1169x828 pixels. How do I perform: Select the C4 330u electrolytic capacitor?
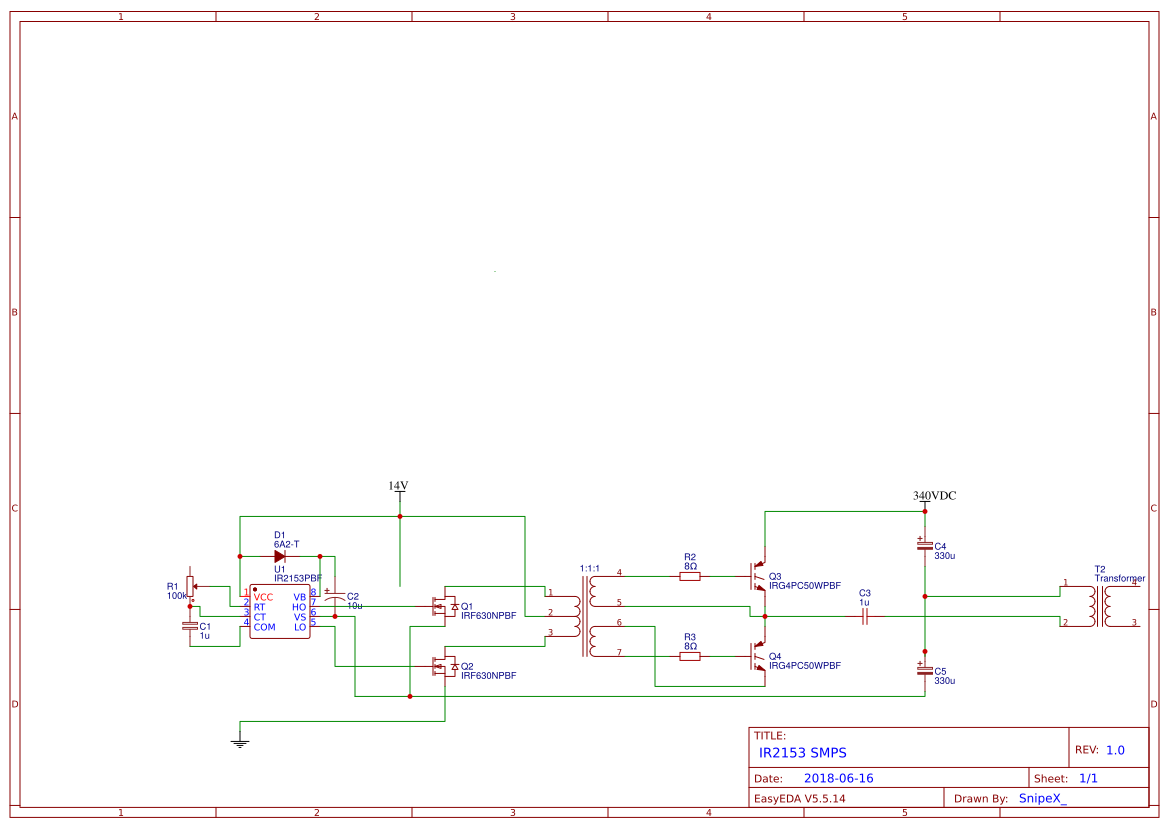(924, 546)
